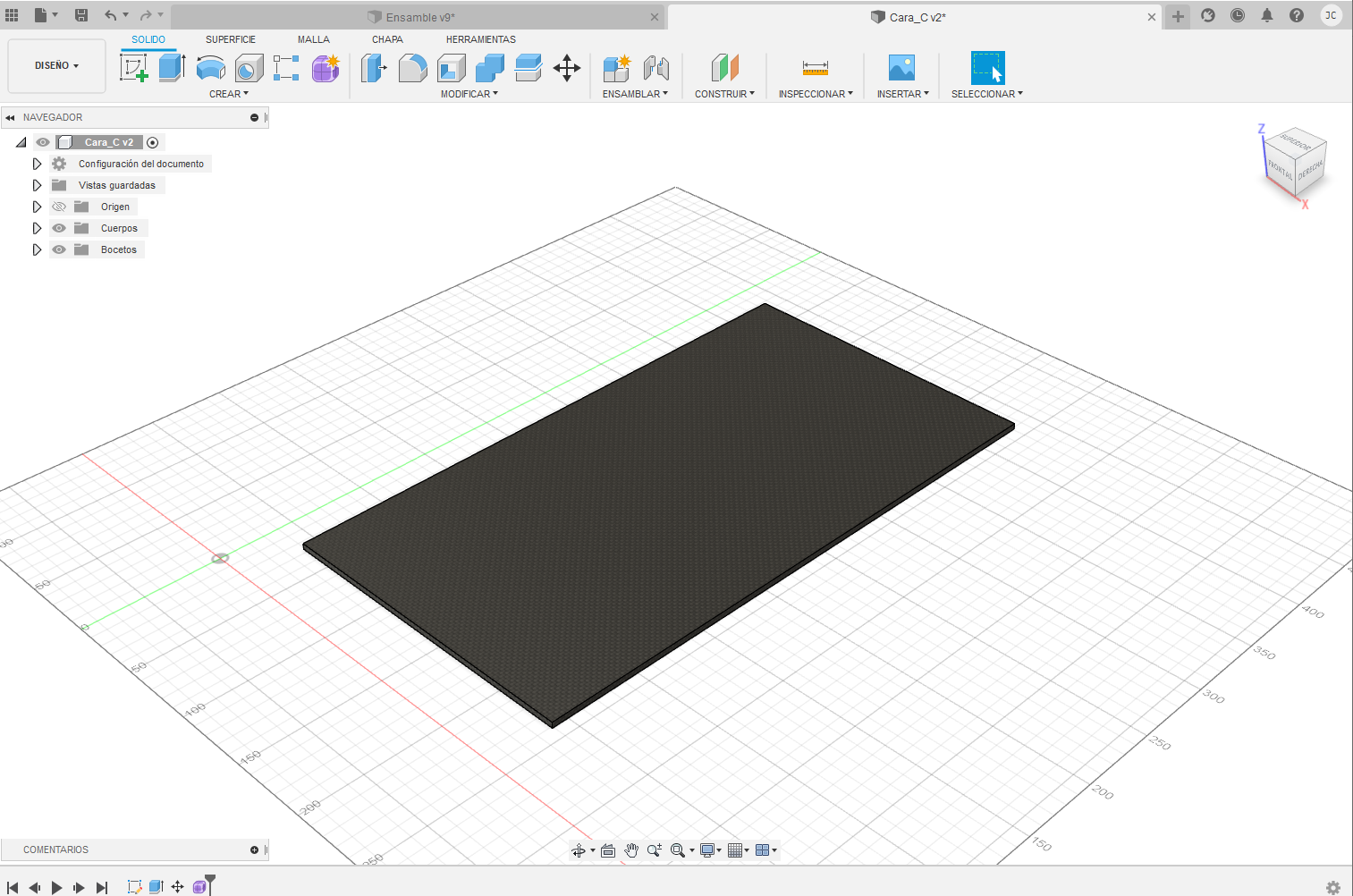Viewport: 1353px width, 896px height.
Task: Open the timeline settings gear
Action: pyautogui.click(x=1333, y=887)
